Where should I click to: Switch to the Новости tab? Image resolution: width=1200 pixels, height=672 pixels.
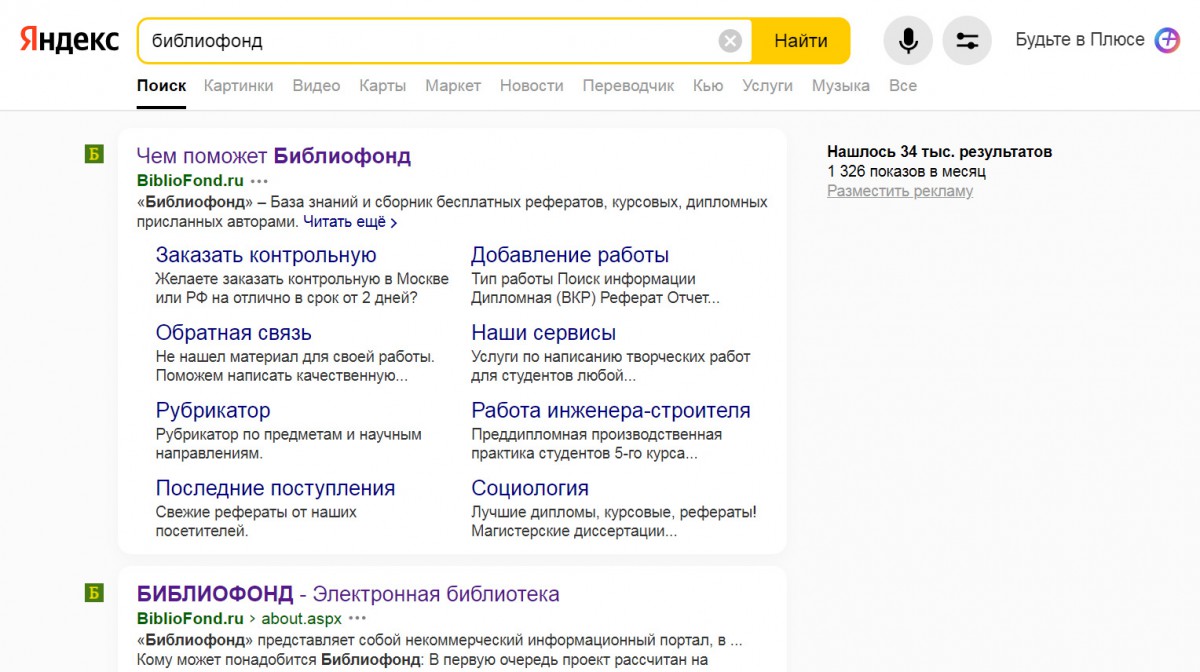click(532, 86)
